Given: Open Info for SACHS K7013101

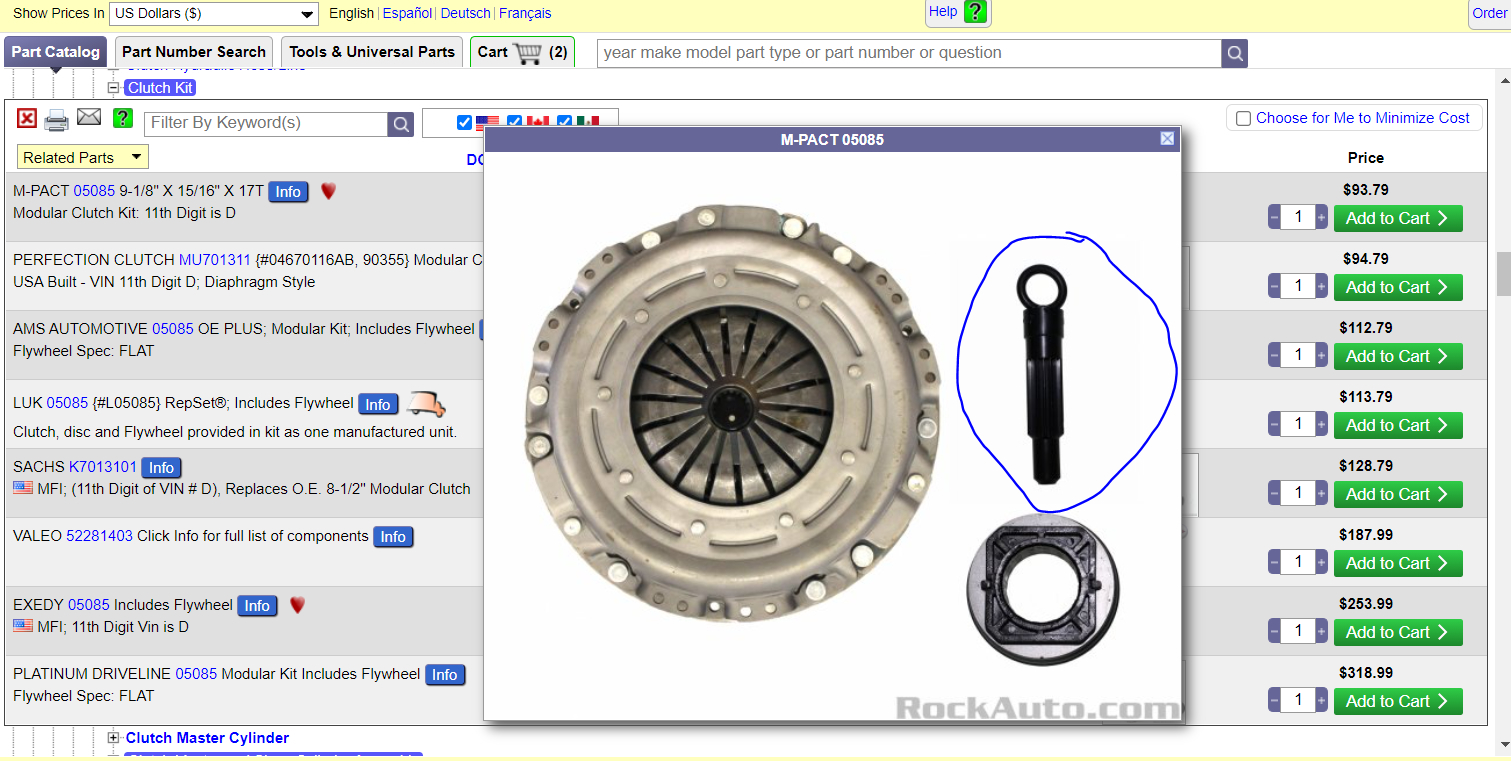Looking at the screenshot, I should [162, 467].
